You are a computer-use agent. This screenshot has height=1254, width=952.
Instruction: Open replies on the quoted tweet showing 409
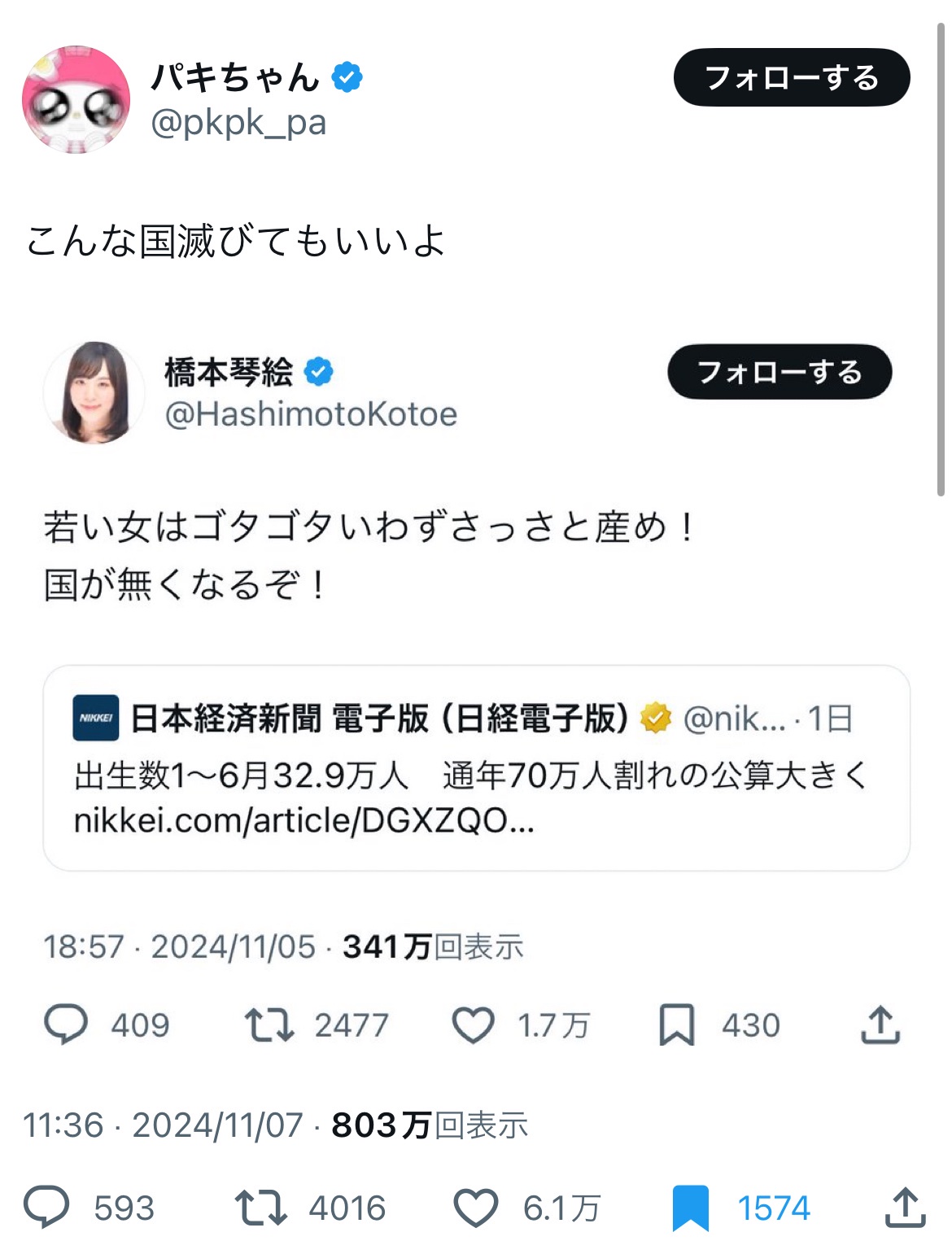click(66, 1025)
